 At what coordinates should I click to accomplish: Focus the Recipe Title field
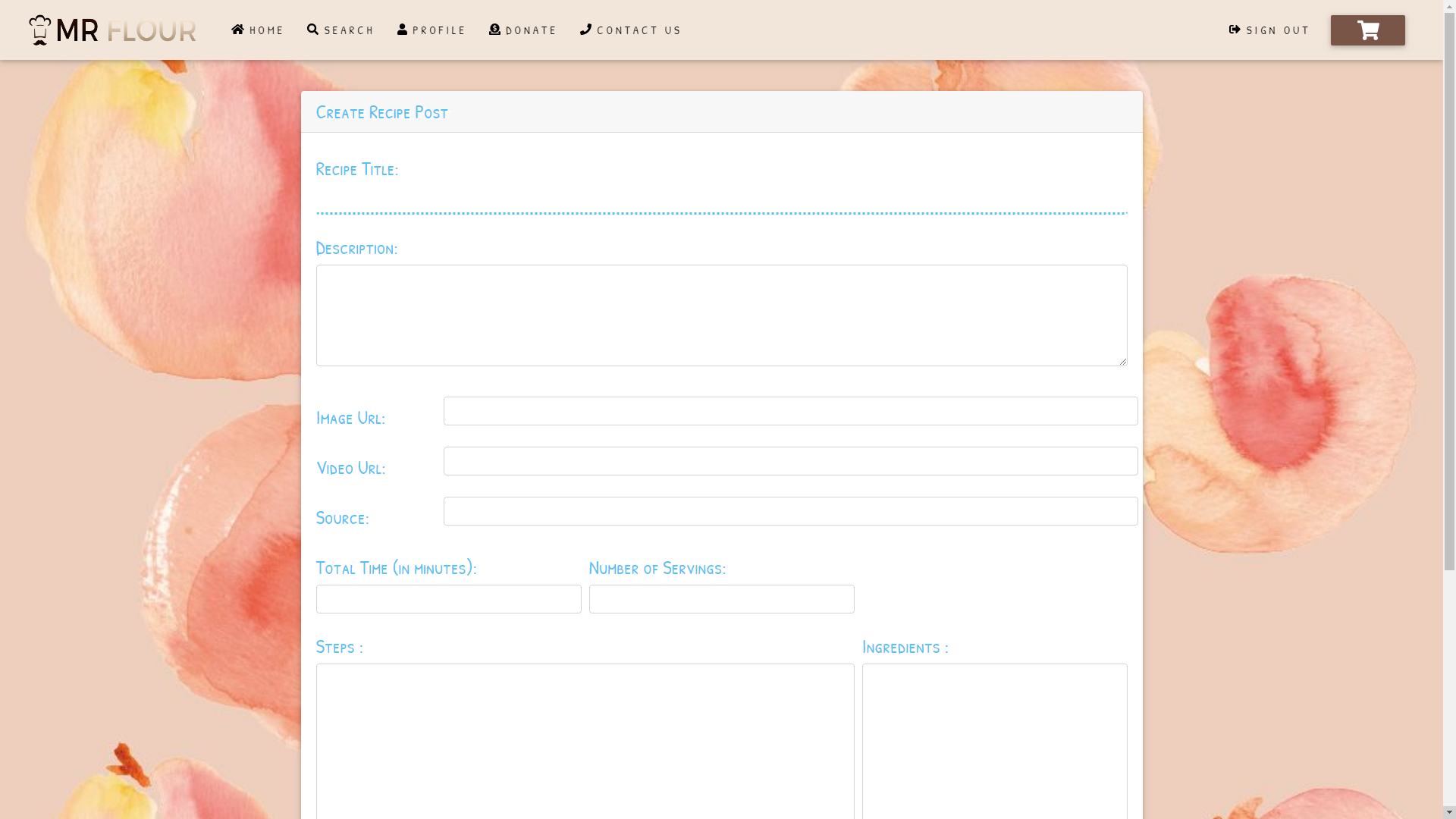tap(721, 199)
